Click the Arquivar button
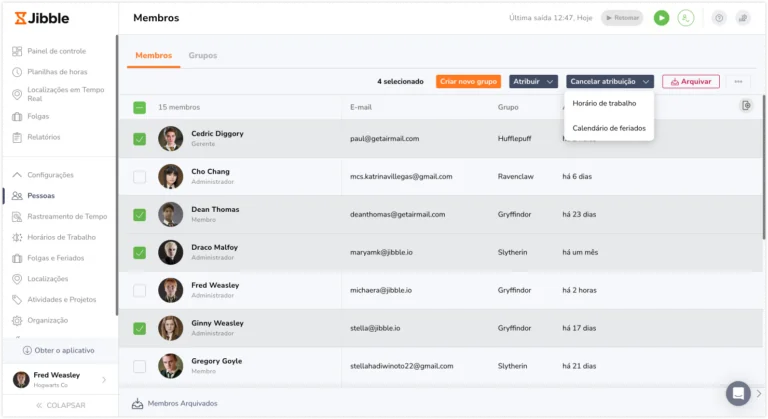The image size is (768, 419). point(691,81)
